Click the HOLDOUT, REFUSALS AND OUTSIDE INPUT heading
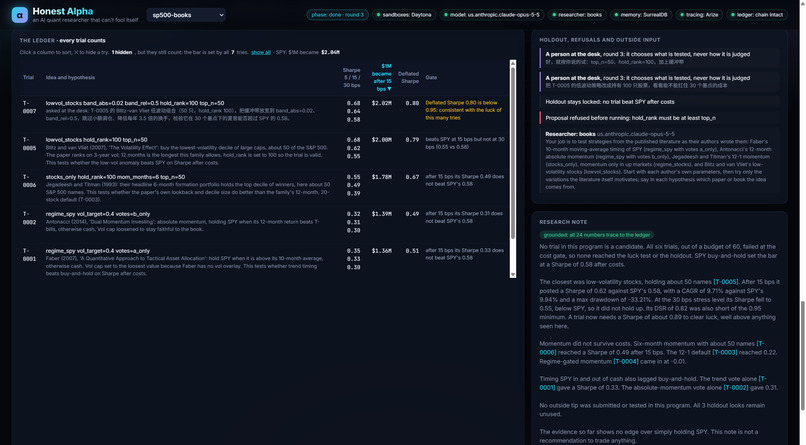 point(600,40)
